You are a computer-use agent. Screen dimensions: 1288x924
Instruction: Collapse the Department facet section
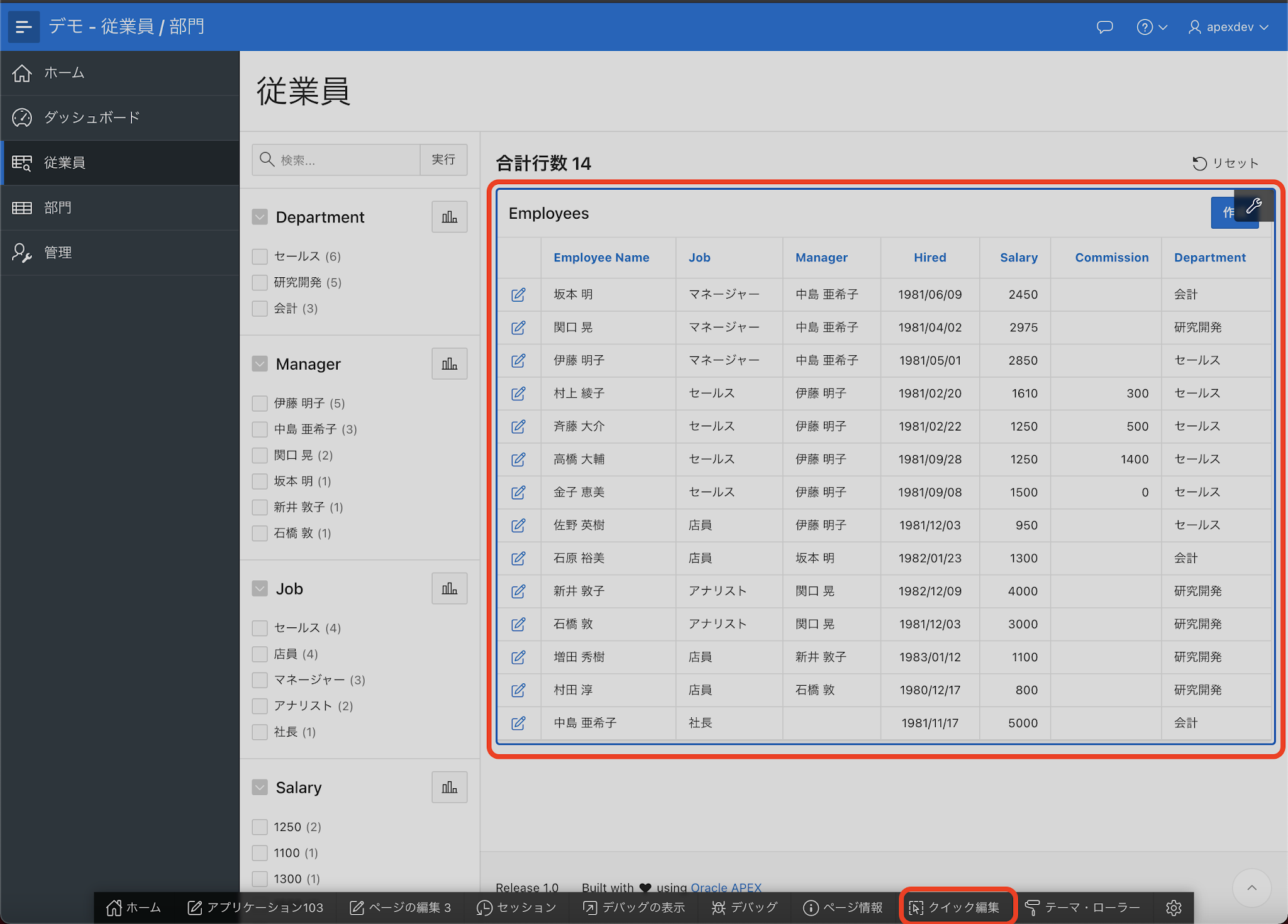point(260,217)
